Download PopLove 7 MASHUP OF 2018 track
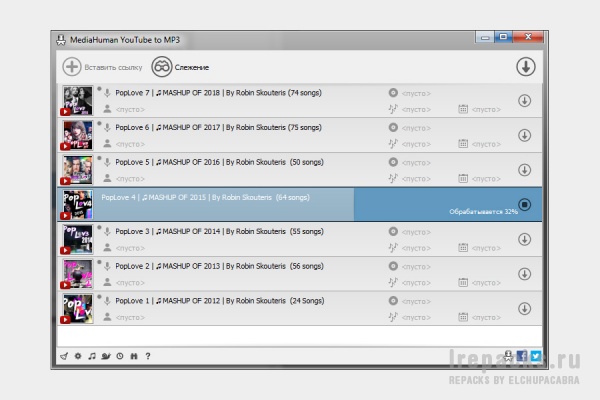 pos(525,101)
